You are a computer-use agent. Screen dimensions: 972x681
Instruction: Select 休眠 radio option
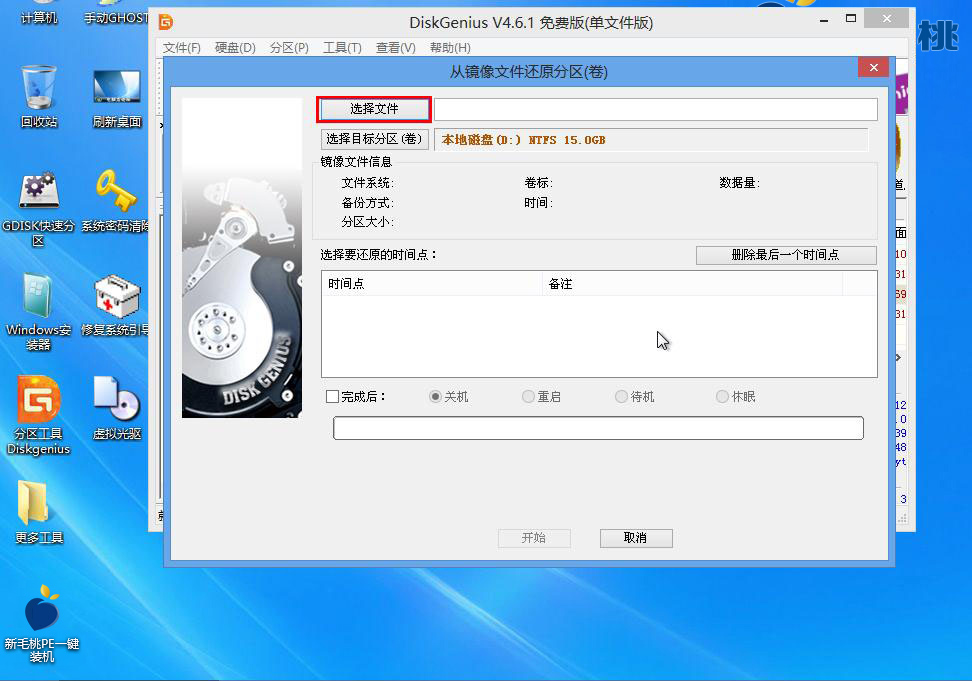[722, 397]
